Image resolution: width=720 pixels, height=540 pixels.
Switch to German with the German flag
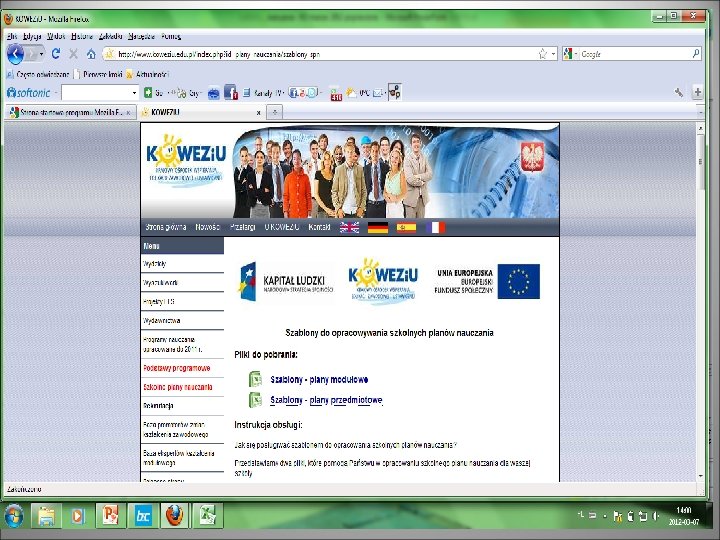point(378,227)
